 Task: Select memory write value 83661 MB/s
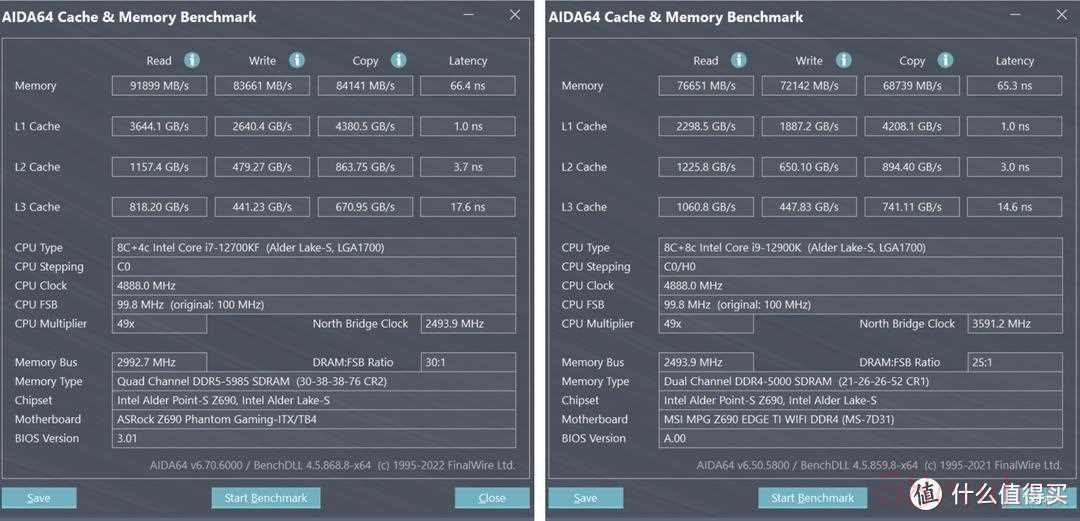[x=262, y=86]
